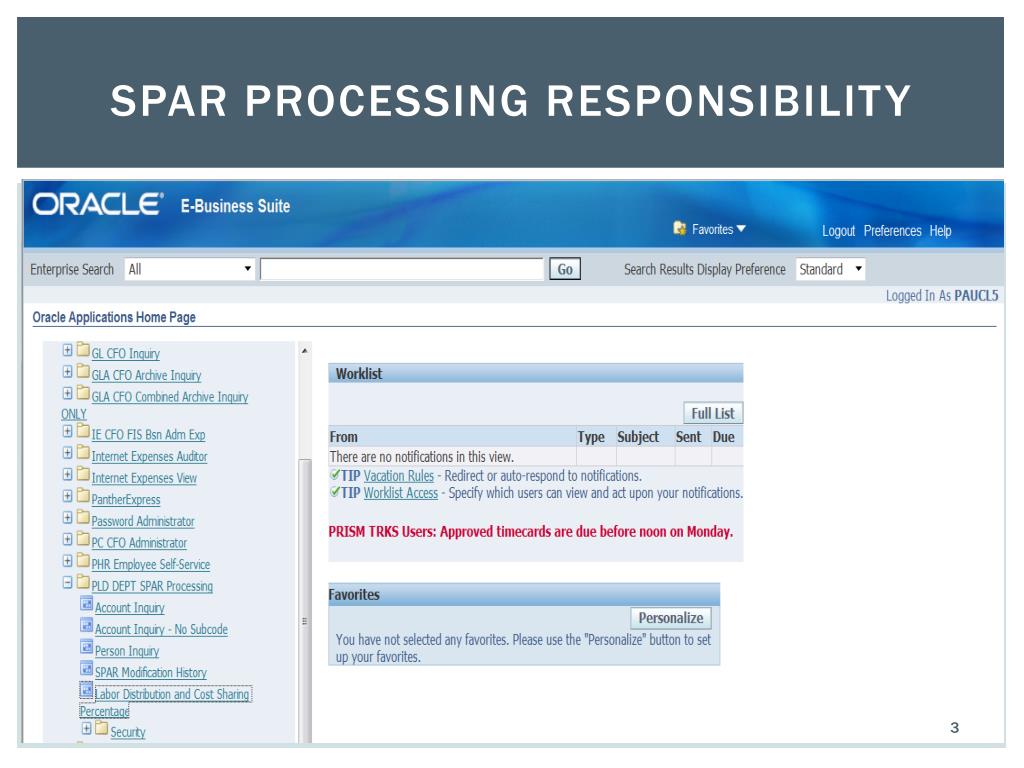Image resolution: width=1024 pixels, height=768 pixels.
Task: Click the icon beside Account Inquiry - No Subcode
Action: [x=86, y=625]
